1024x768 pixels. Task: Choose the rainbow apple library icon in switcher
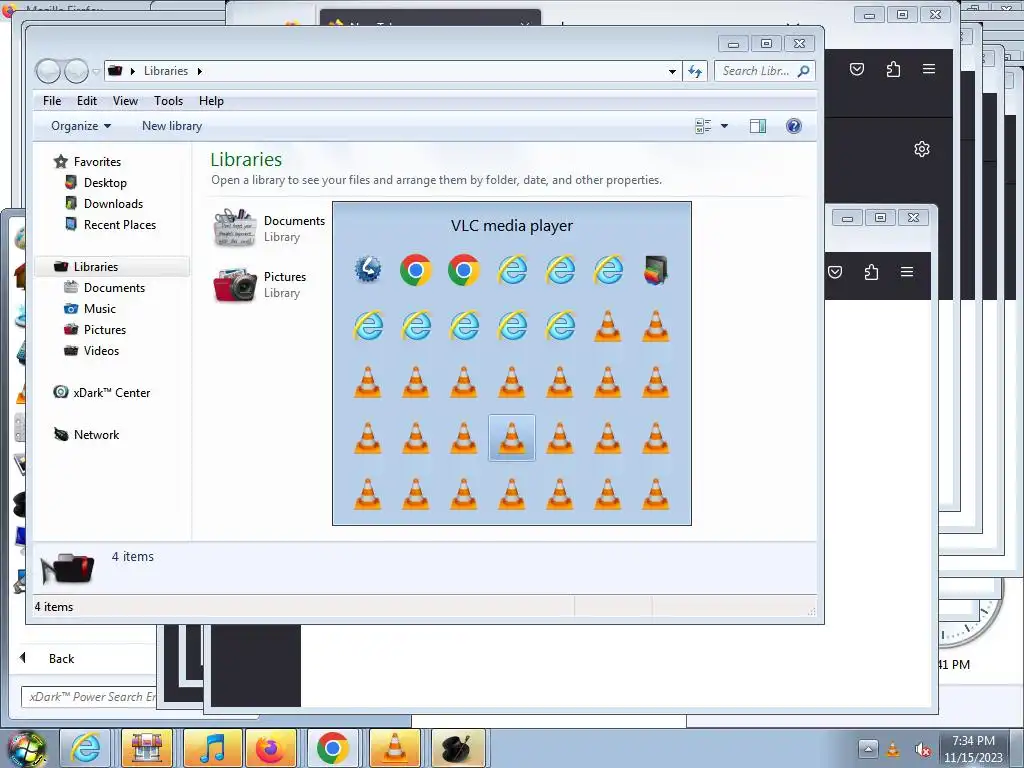[x=656, y=269]
